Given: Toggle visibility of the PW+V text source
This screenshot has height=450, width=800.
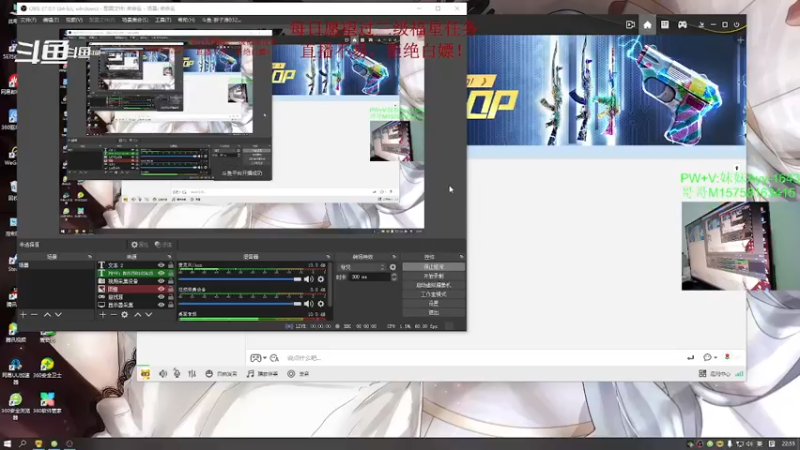Looking at the screenshot, I should click(161, 273).
